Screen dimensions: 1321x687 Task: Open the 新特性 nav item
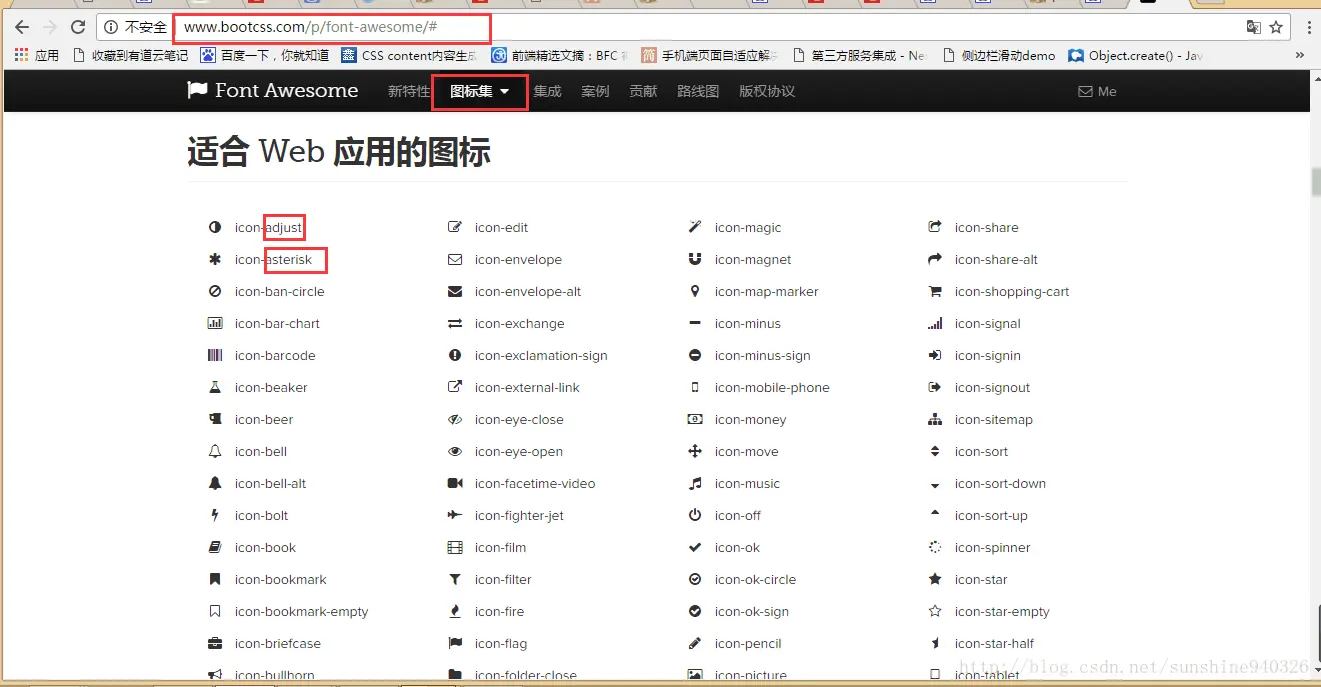pyautogui.click(x=409, y=91)
